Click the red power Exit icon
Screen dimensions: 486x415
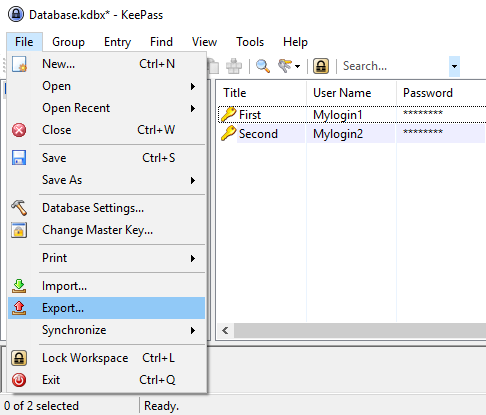[19, 380]
